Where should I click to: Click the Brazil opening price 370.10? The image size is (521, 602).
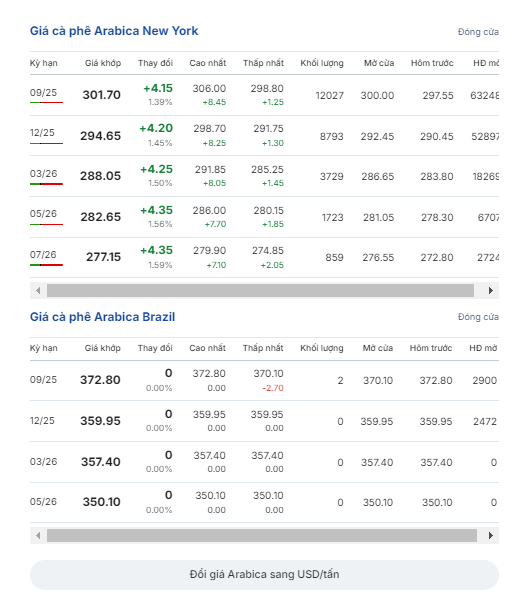coord(378,380)
